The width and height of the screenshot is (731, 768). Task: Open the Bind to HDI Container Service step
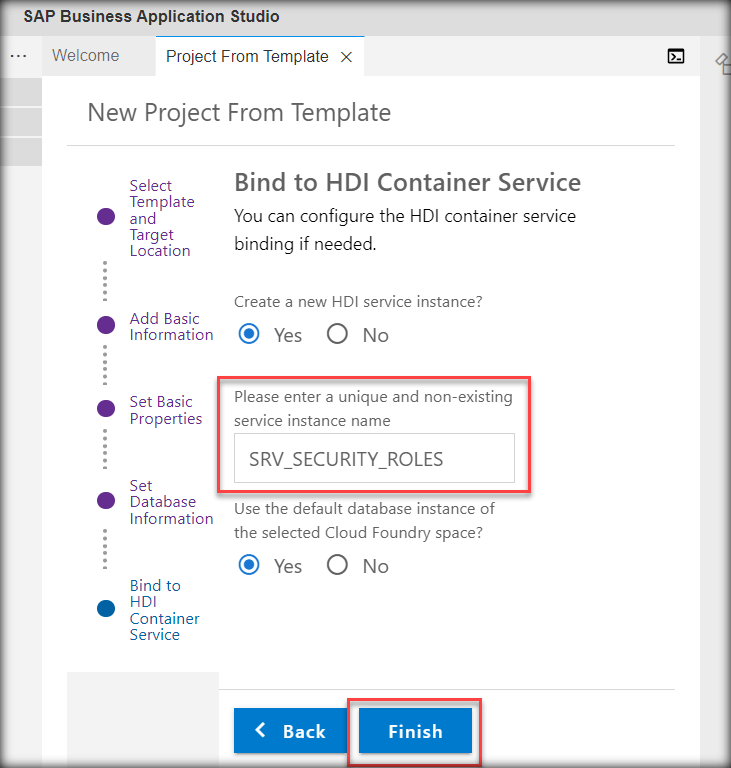click(x=164, y=610)
